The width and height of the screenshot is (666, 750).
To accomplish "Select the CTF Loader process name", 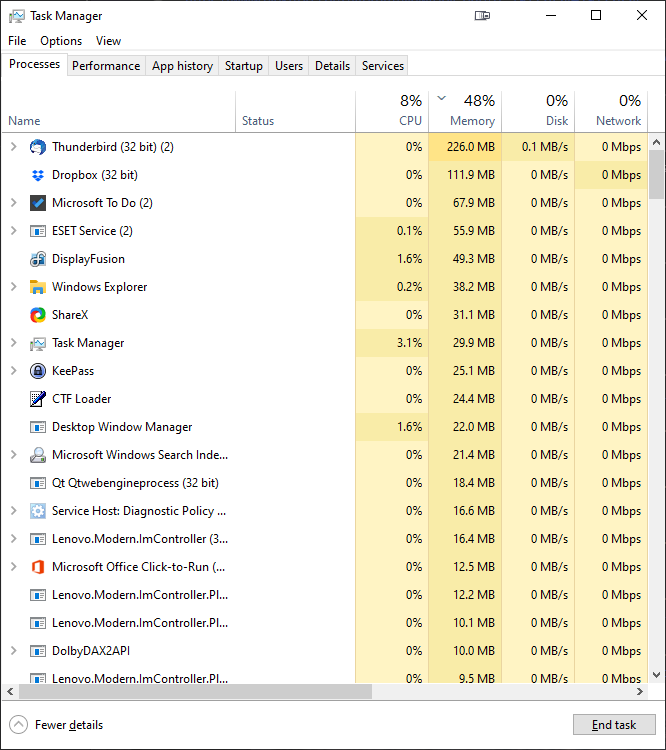I will (82, 399).
